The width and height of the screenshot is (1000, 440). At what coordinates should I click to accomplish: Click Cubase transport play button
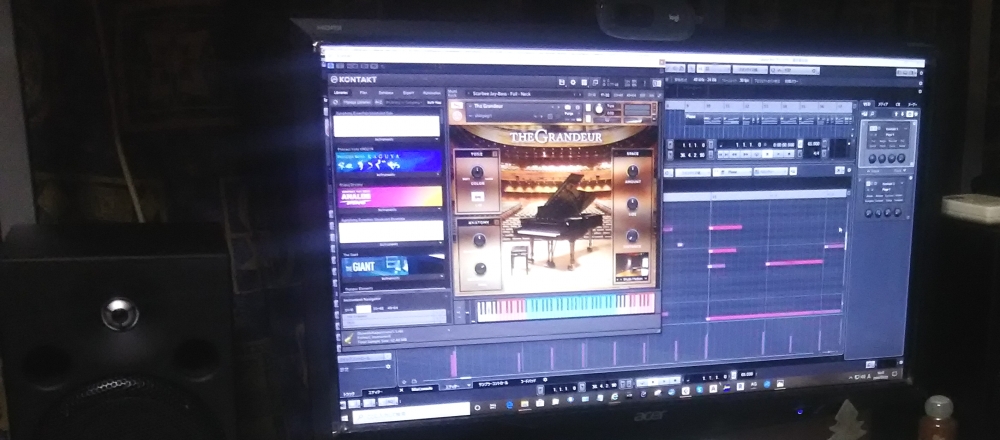tap(778, 154)
